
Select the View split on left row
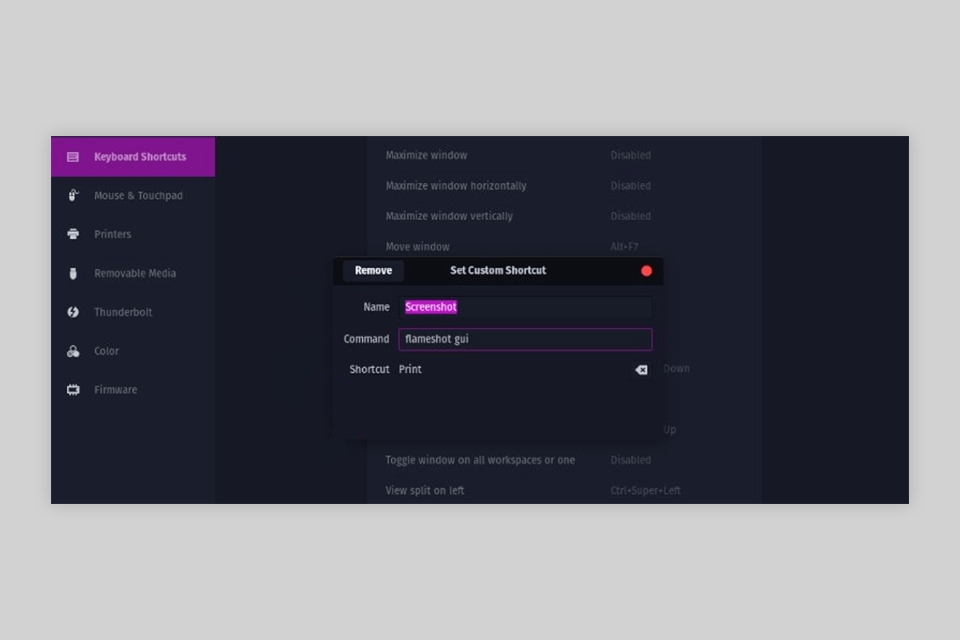click(x=563, y=491)
